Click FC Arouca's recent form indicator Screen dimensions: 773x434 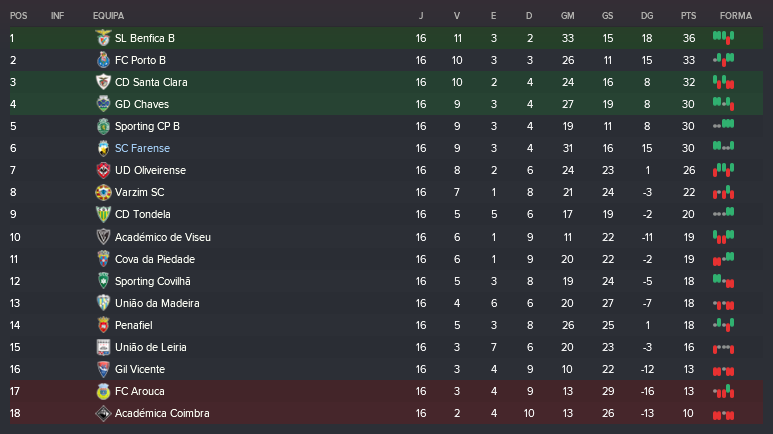[x=723, y=391]
